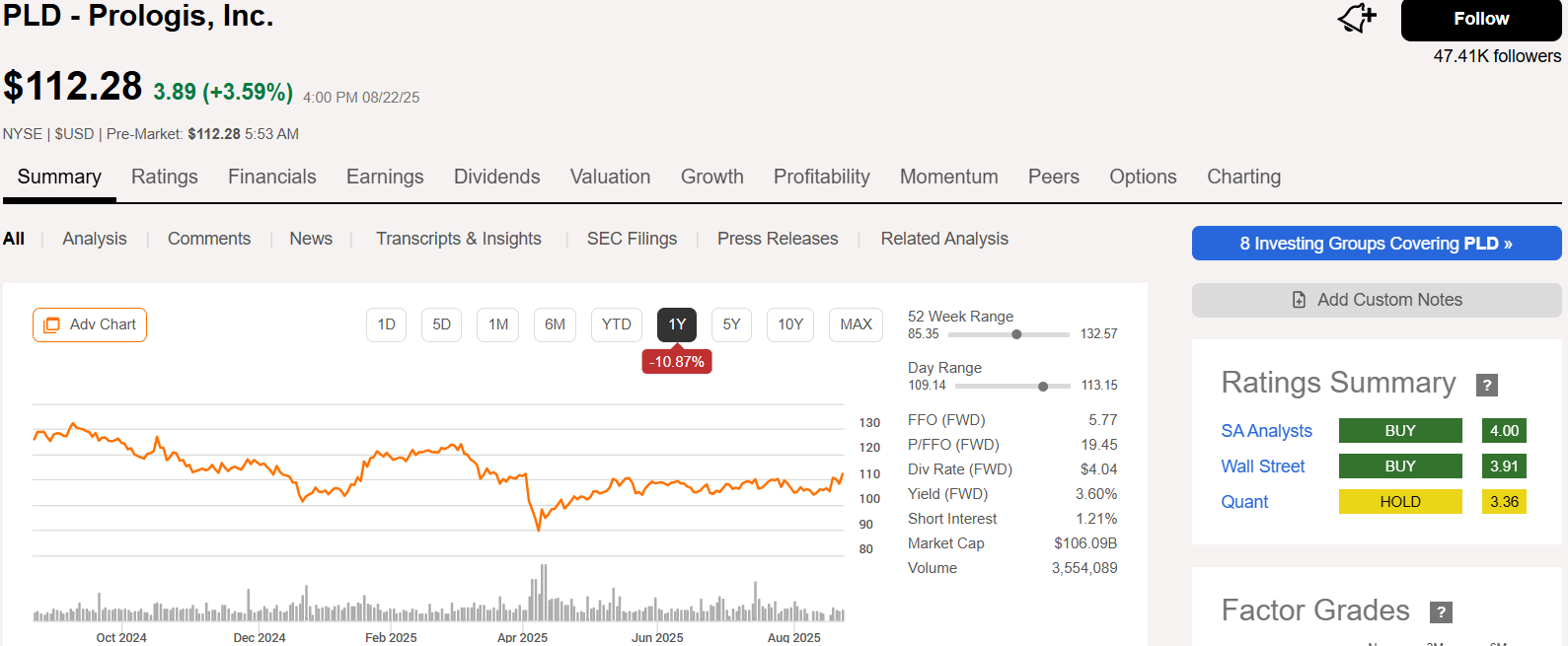This screenshot has width=1568, height=646.
Task: Click the Wall Street BUY rating badge
Action: [x=1400, y=467]
